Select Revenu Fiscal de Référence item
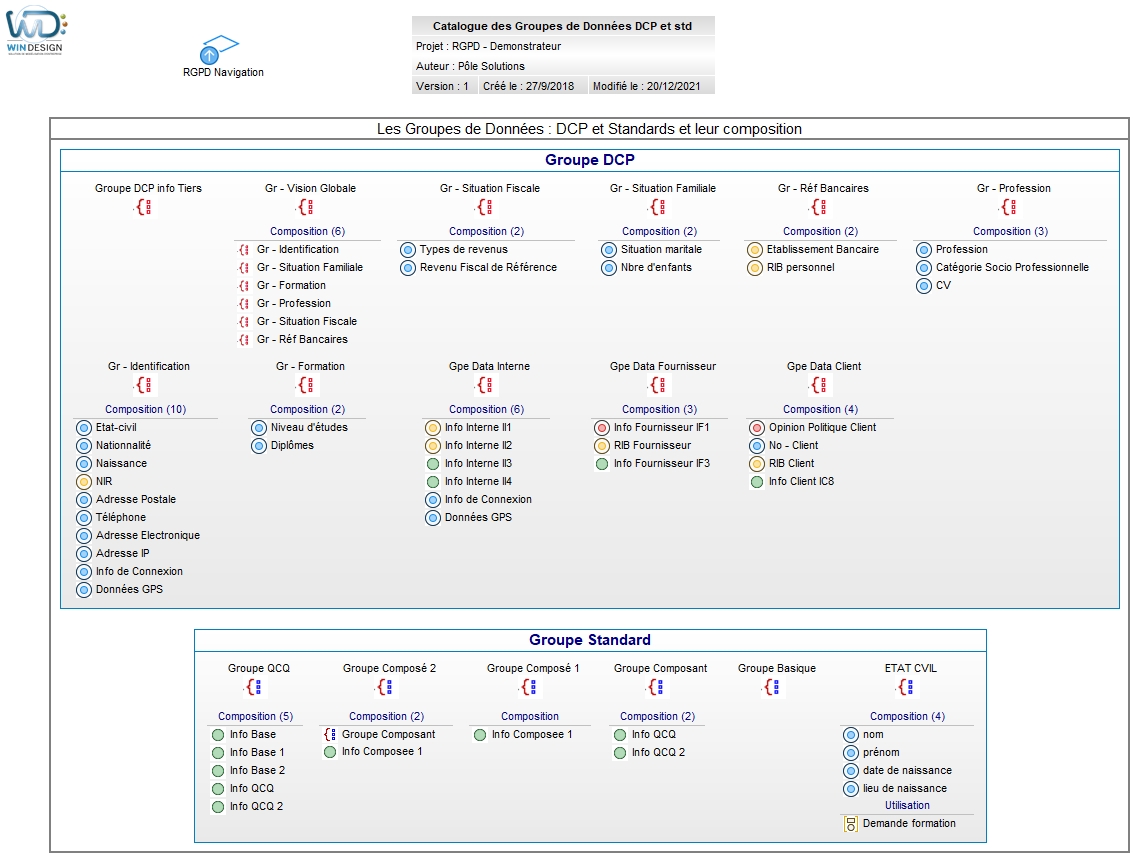This screenshot has width=1133, height=856. click(x=488, y=267)
